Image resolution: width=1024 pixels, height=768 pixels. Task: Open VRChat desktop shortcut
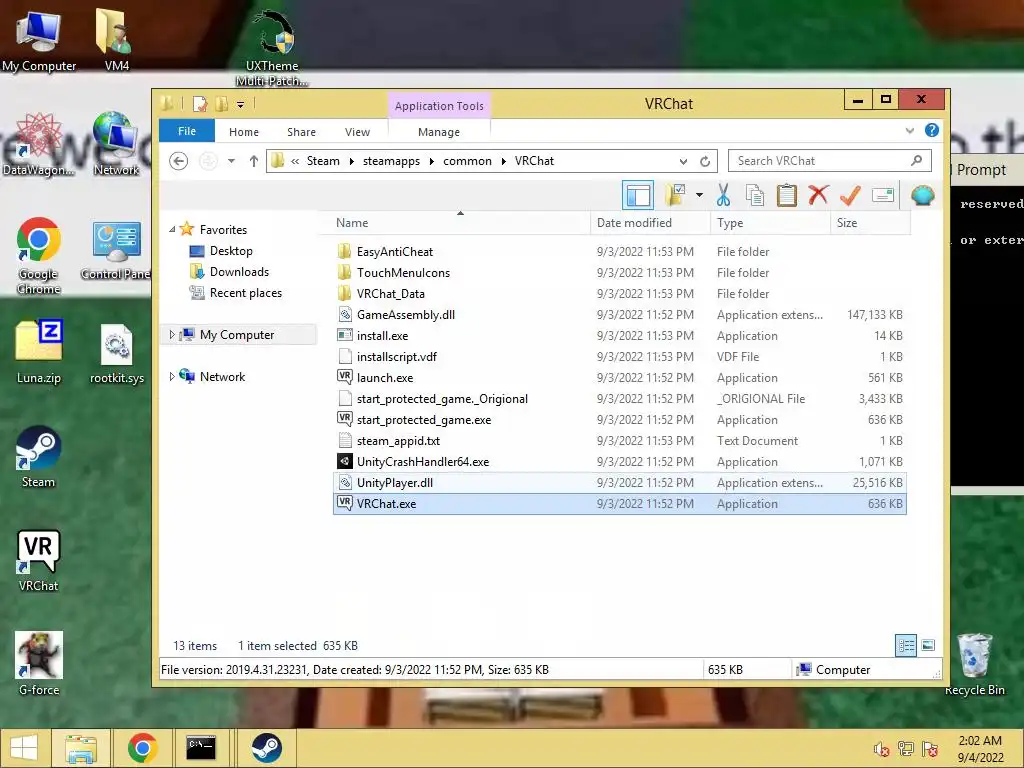39,560
